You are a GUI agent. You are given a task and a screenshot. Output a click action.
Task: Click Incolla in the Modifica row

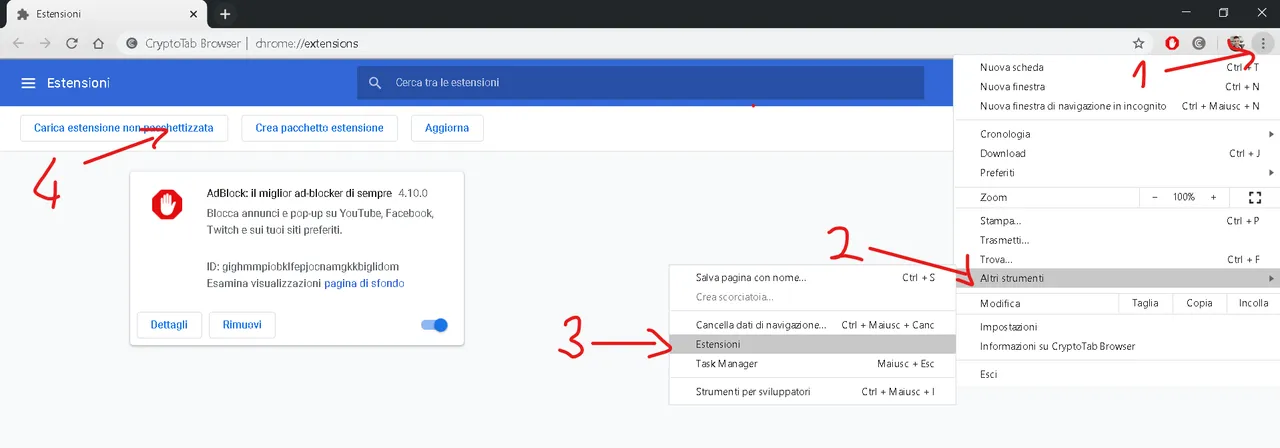coord(1253,303)
